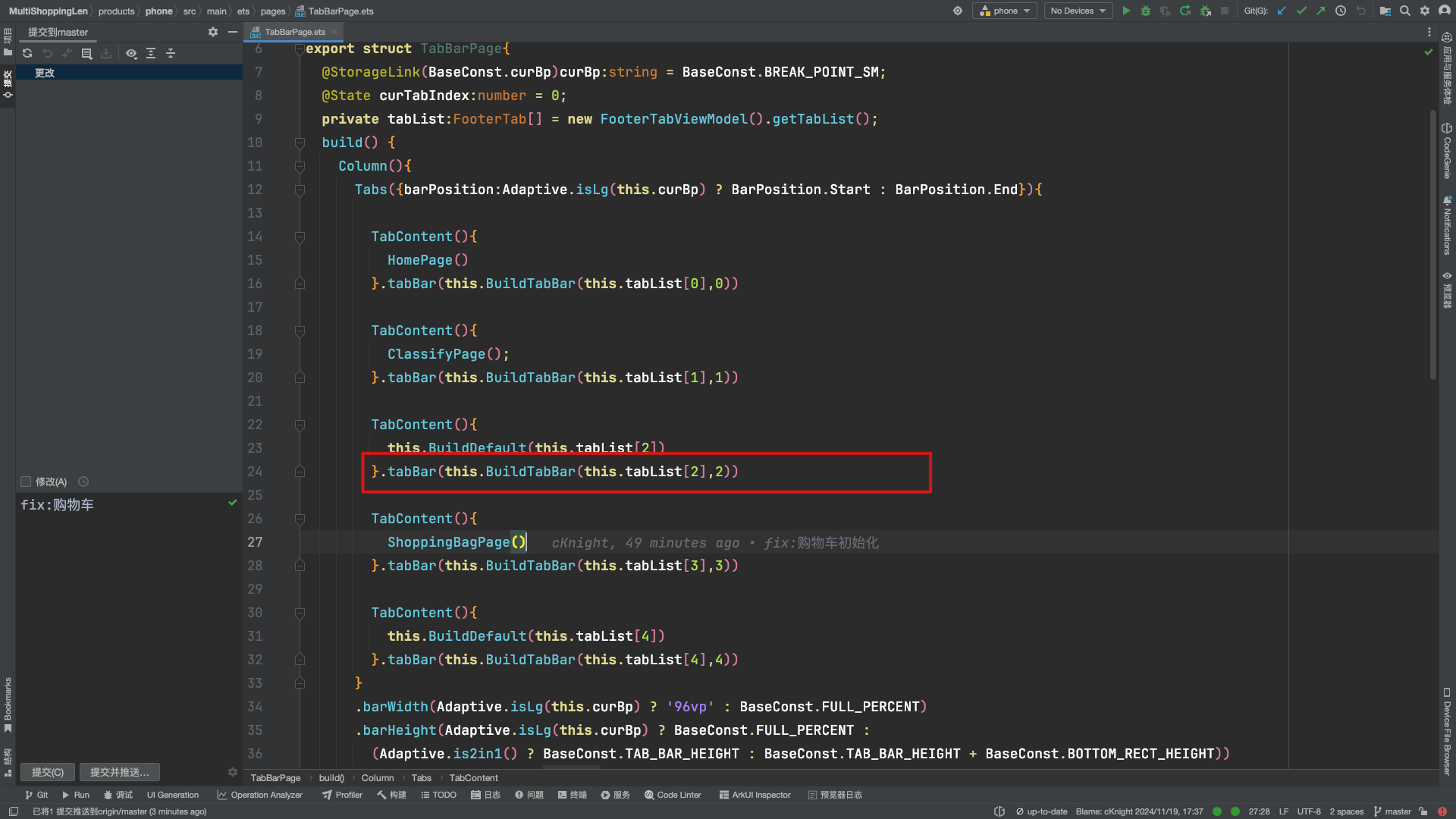Image resolution: width=1456 pixels, height=819 pixels.
Task: Toggle the 修改(A) amend checkbox
Action: click(26, 482)
